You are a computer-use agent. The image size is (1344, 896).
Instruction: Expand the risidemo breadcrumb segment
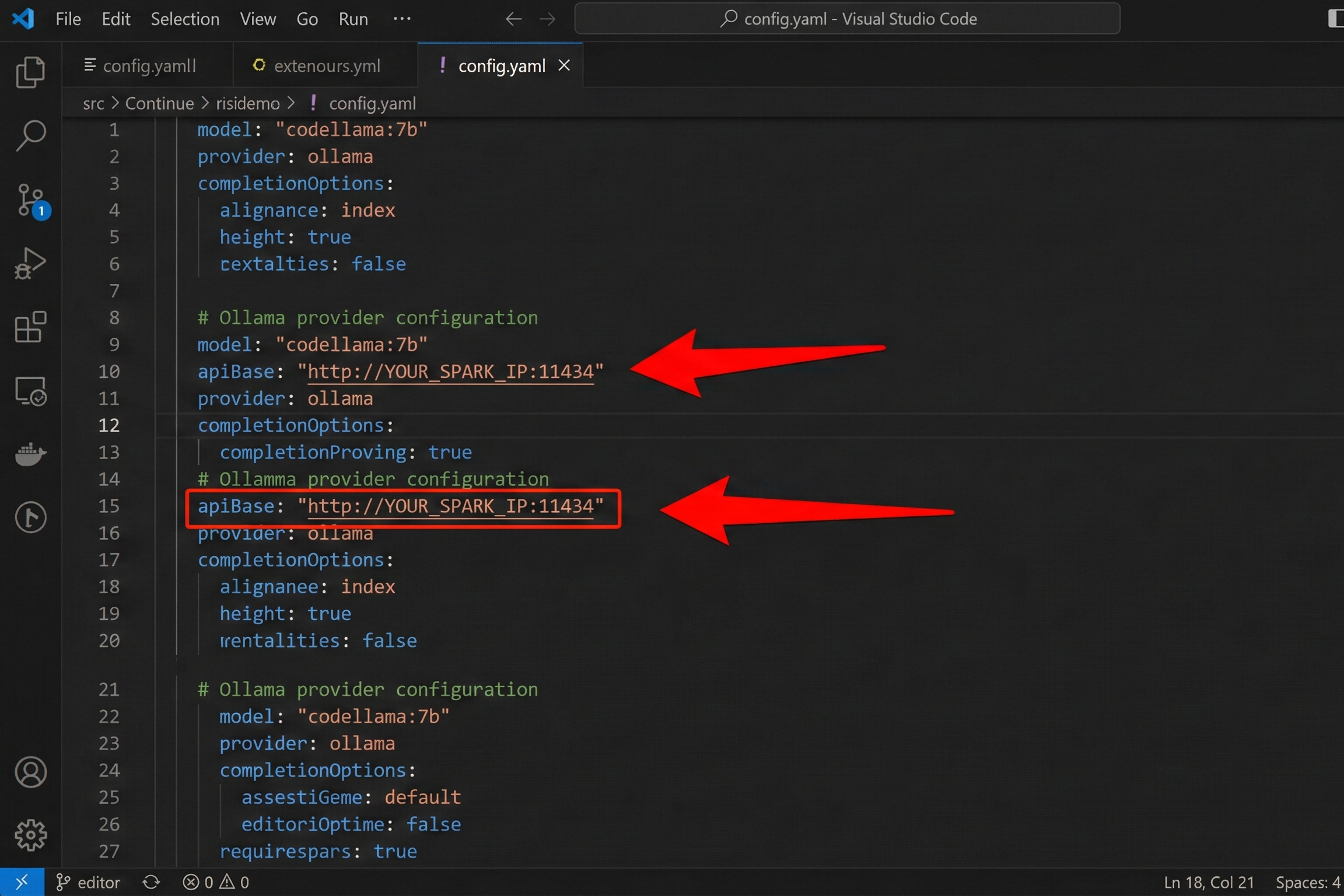247,103
